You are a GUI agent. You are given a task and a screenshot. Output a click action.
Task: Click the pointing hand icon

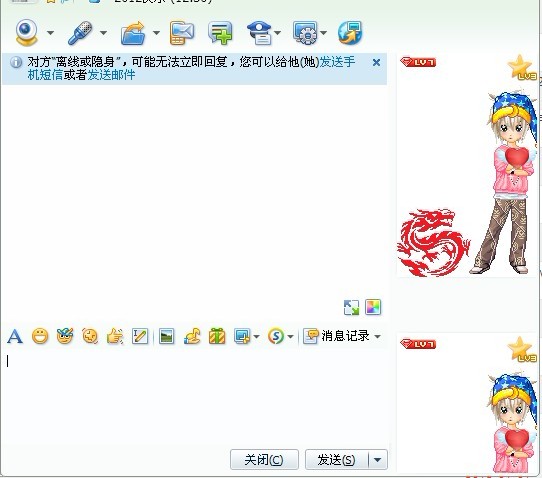click(x=115, y=336)
